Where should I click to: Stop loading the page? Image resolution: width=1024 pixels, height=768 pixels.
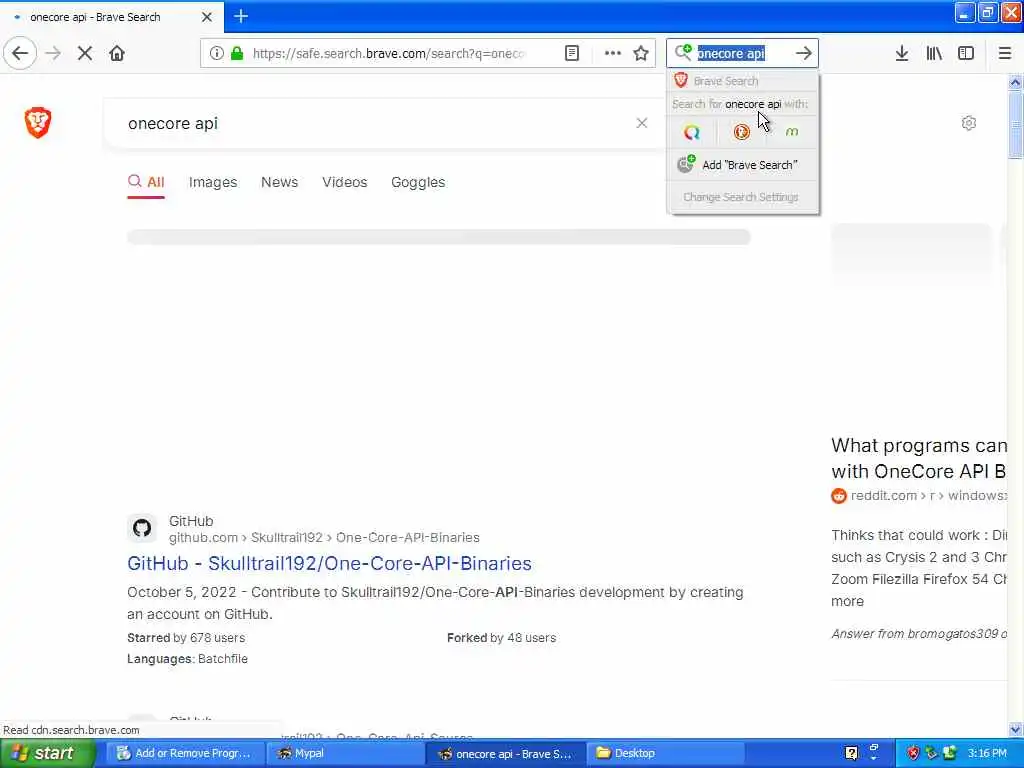coord(85,54)
